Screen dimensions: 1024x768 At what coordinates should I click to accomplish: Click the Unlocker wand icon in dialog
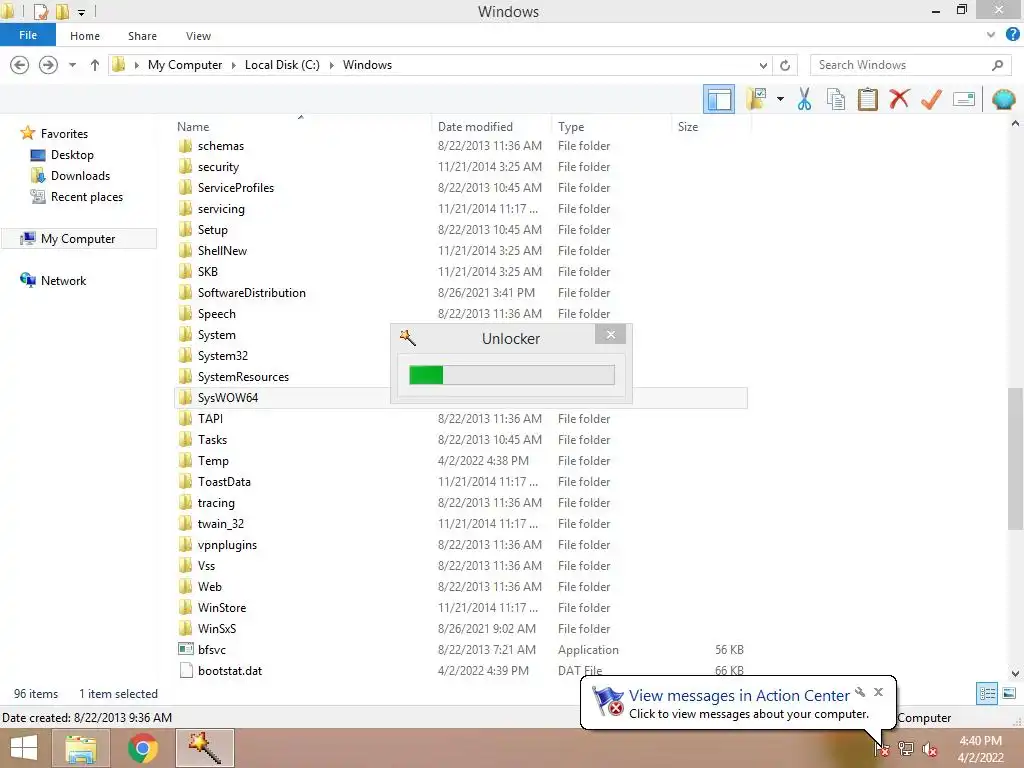point(408,338)
